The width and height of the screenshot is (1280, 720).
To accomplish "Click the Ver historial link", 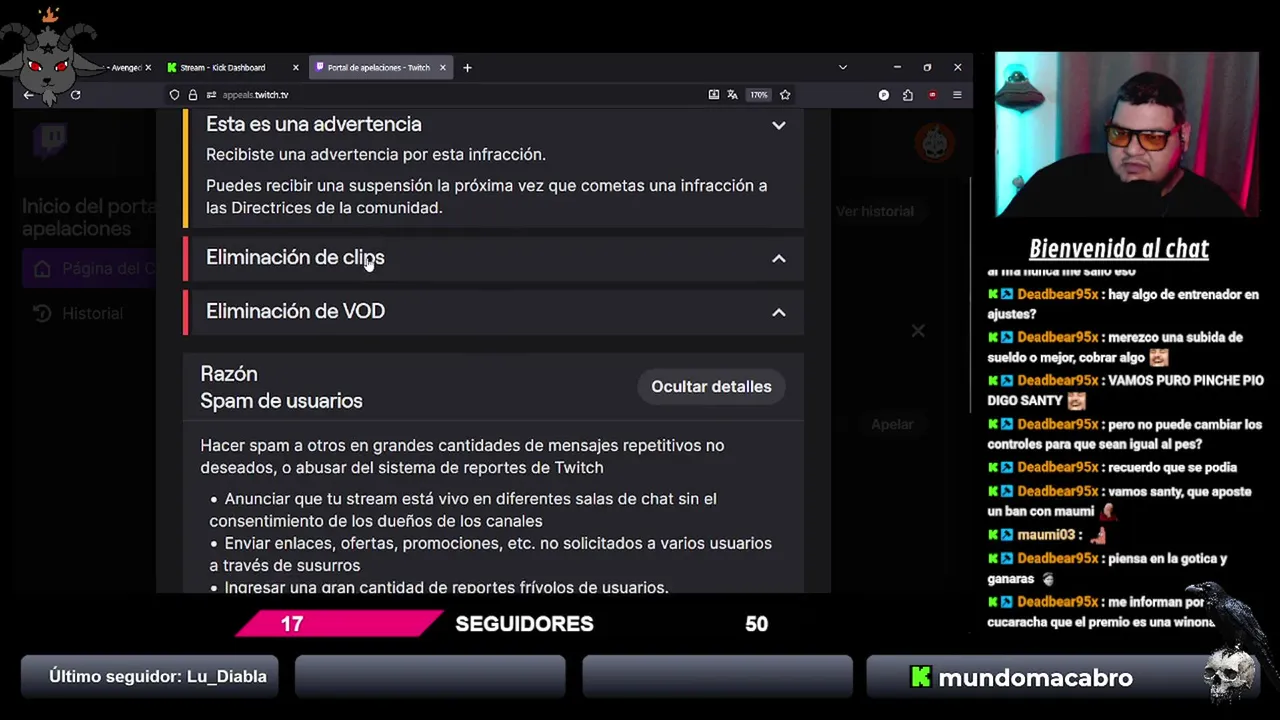I will coord(875,211).
